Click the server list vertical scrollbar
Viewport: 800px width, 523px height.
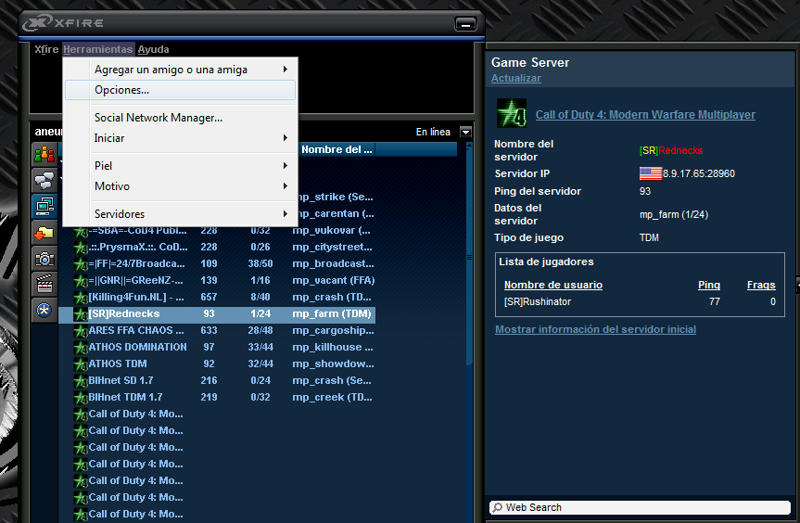tap(469, 255)
